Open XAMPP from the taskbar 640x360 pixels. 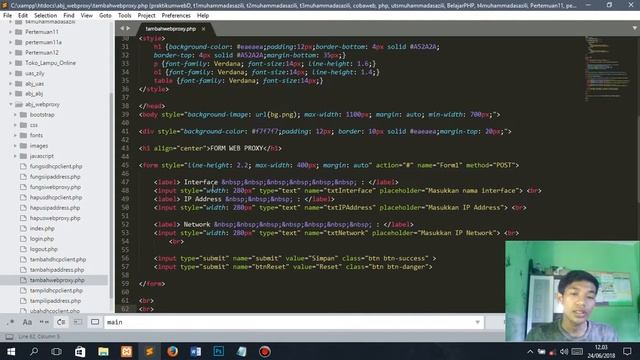click(x=127, y=351)
